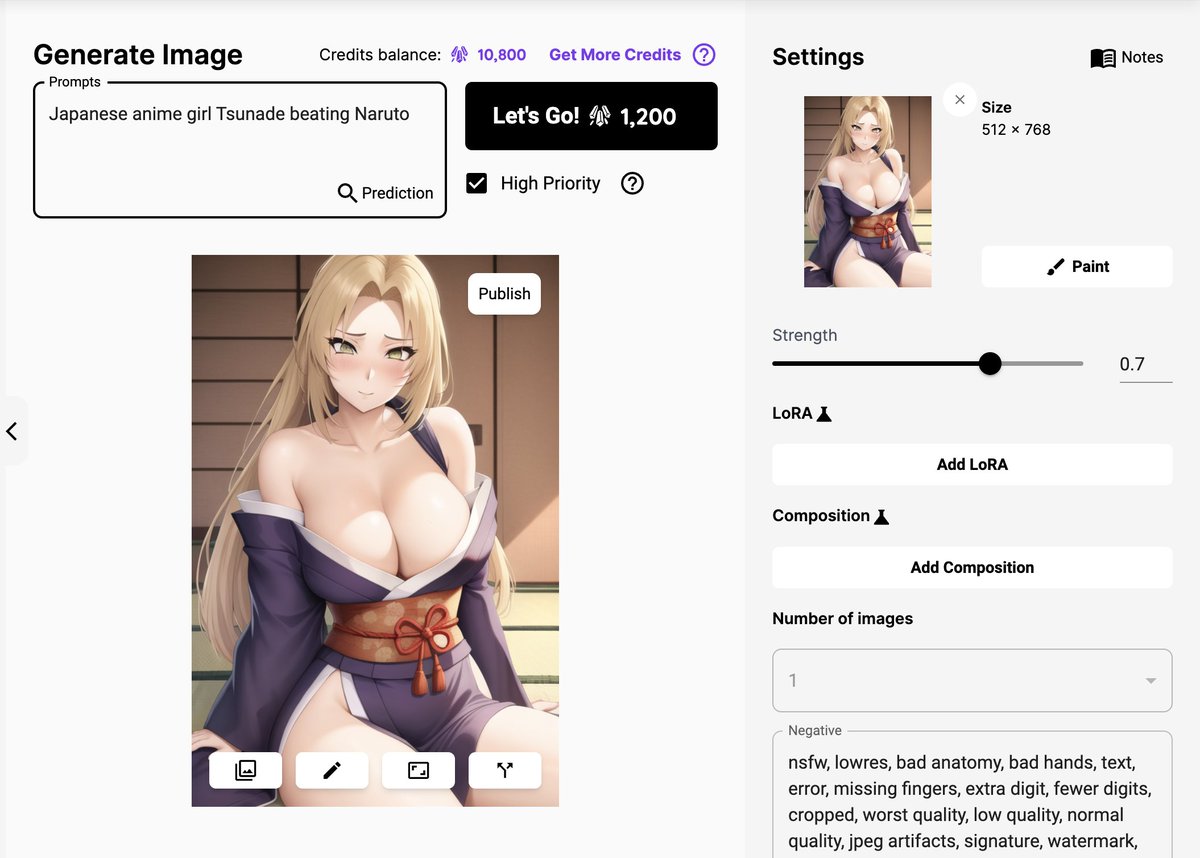The image size is (1200, 858).
Task: Click the 10,800 credits balance value
Action: (501, 55)
